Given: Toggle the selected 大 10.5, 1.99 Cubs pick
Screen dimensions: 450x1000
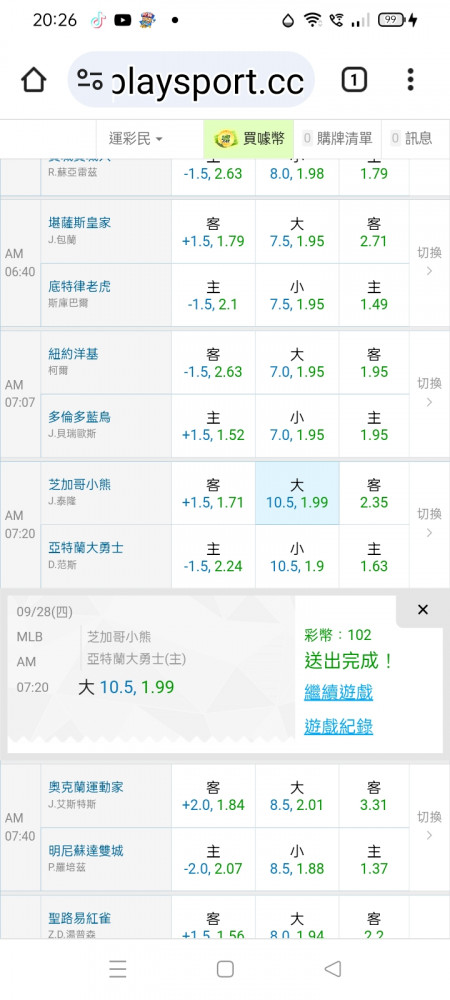Looking at the screenshot, I should pos(297,494).
